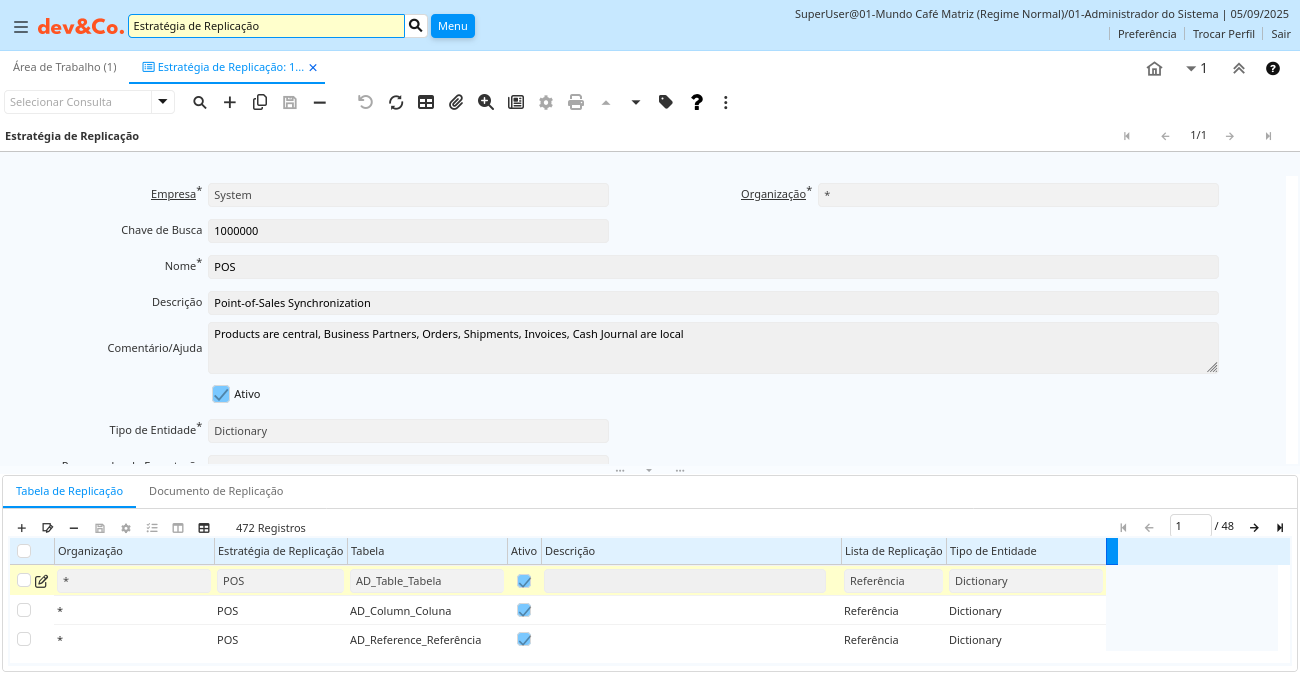Viewport: 1300px width, 674px height.
Task: Open the Home icon at top right
Action: coord(1154,69)
